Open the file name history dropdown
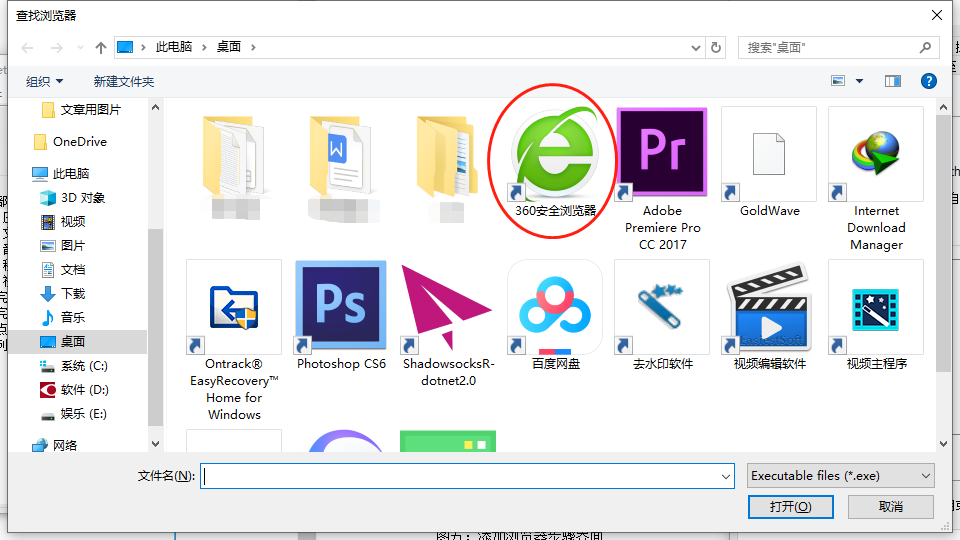This screenshot has width=960, height=540. point(726,476)
